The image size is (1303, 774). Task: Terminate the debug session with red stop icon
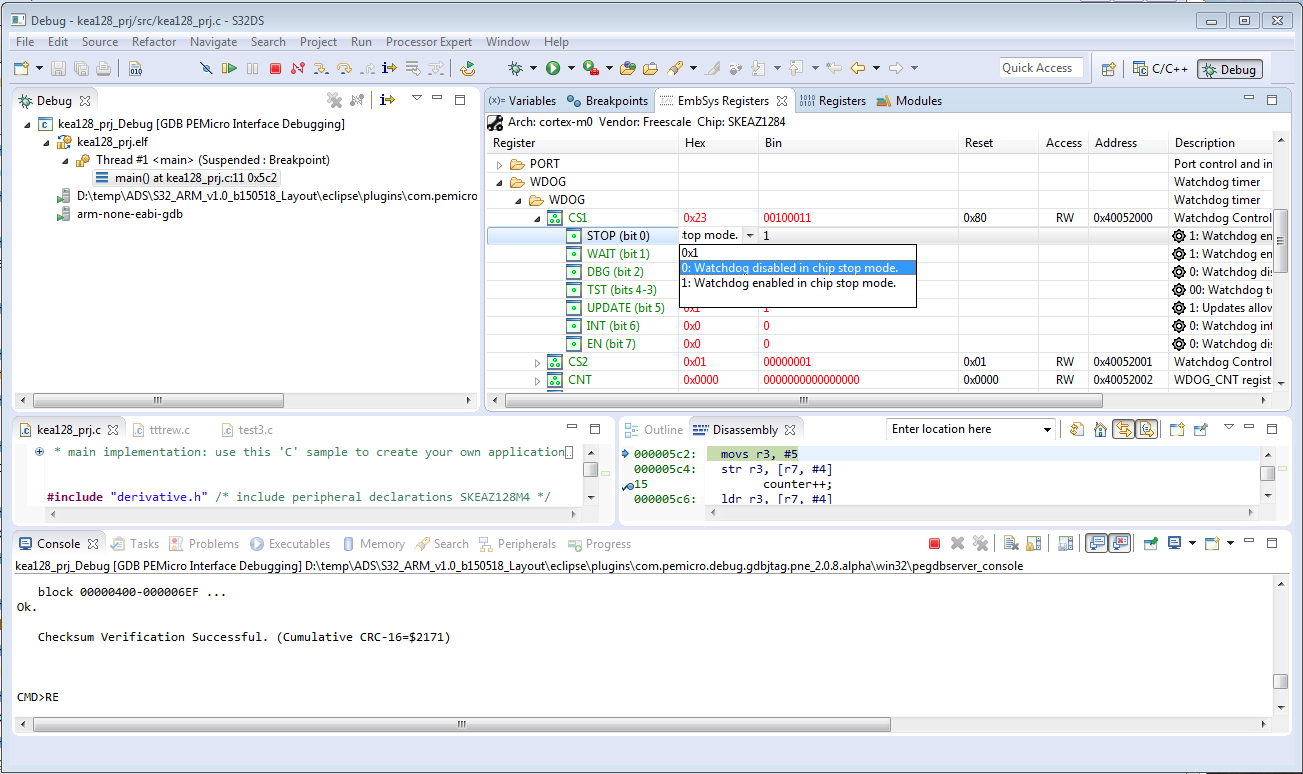coord(277,68)
